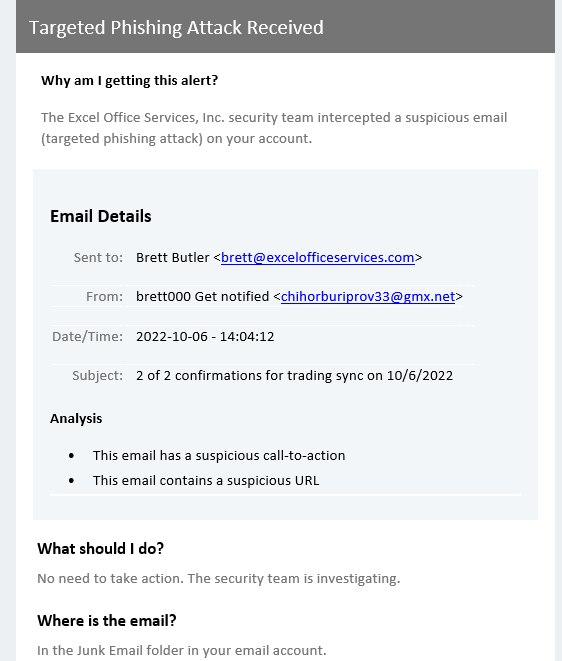Select the Sent to label
The width and height of the screenshot is (562, 661).
[x=98, y=258]
